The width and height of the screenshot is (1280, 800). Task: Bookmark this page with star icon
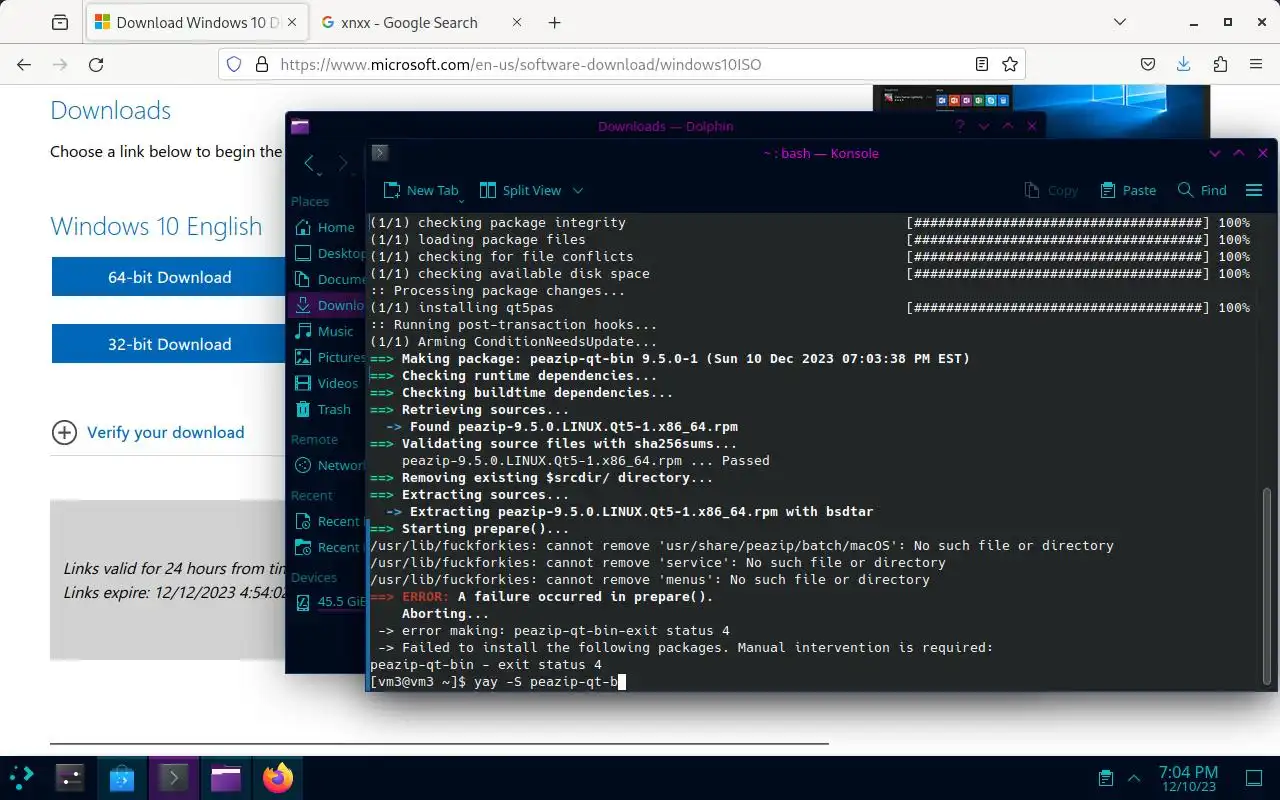pyautogui.click(x=1010, y=64)
